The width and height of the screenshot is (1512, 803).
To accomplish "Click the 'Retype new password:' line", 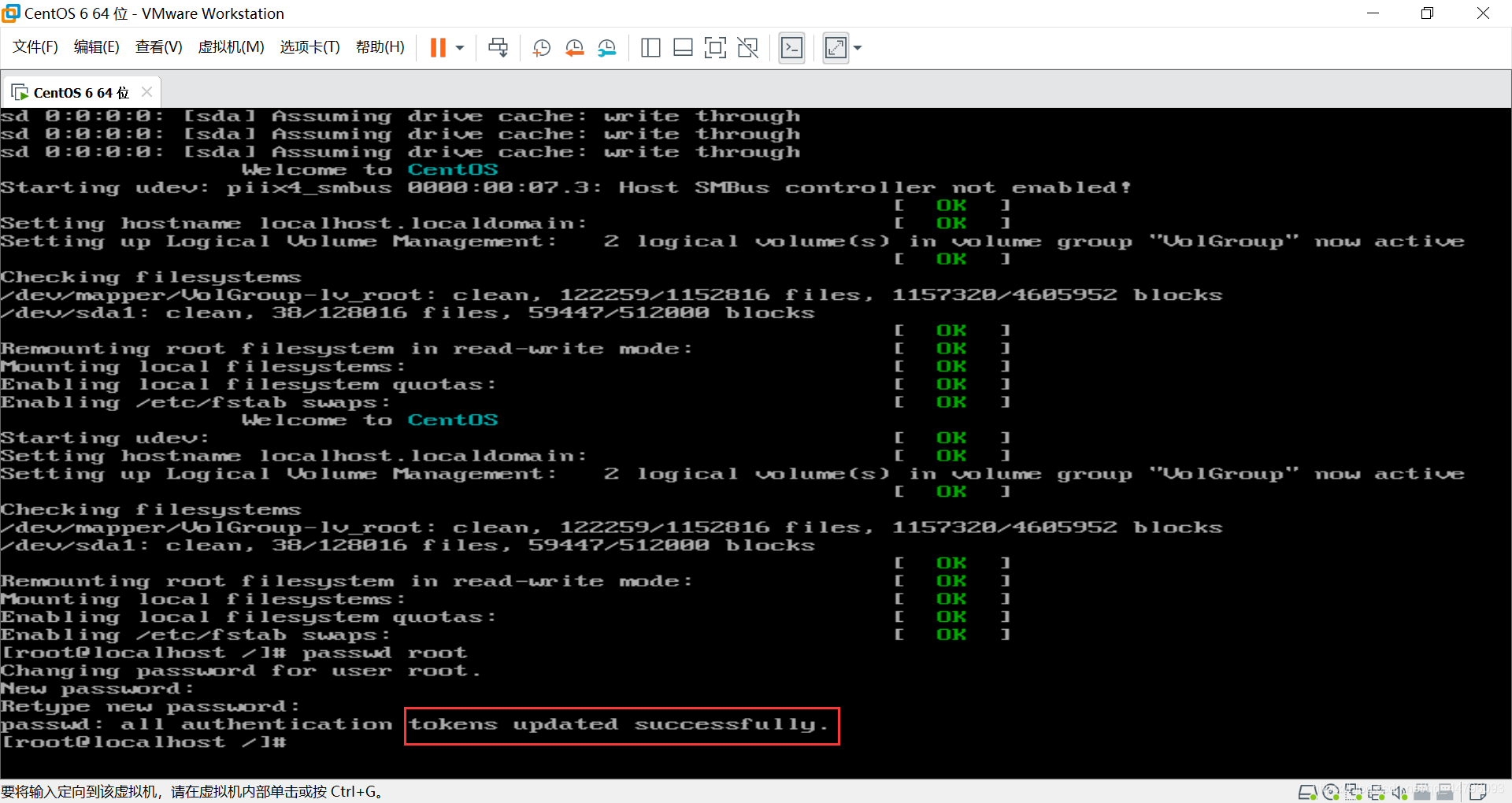I will point(150,706).
